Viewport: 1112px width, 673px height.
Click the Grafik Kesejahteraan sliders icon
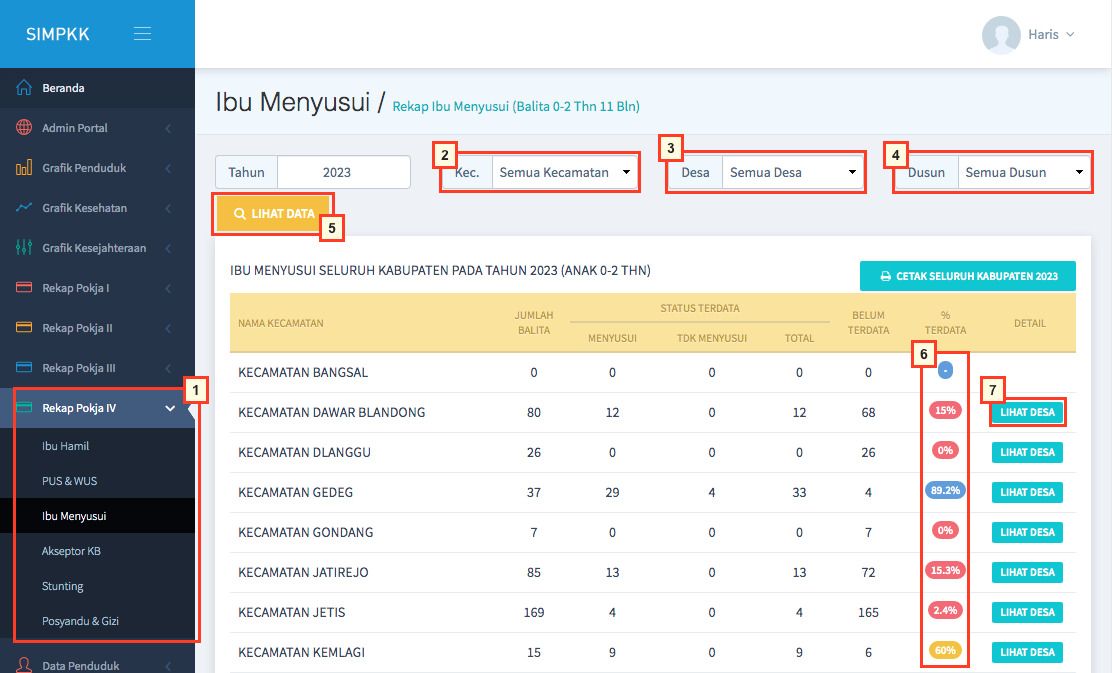pyautogui.click(x=24, y=248)
